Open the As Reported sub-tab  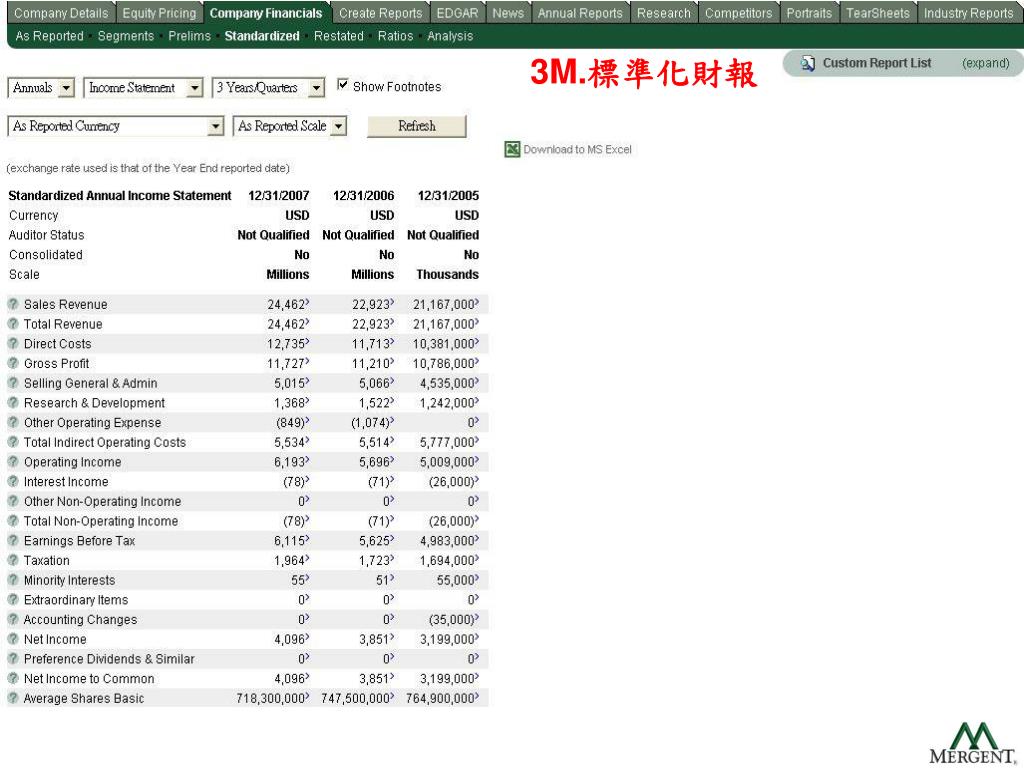50,36
